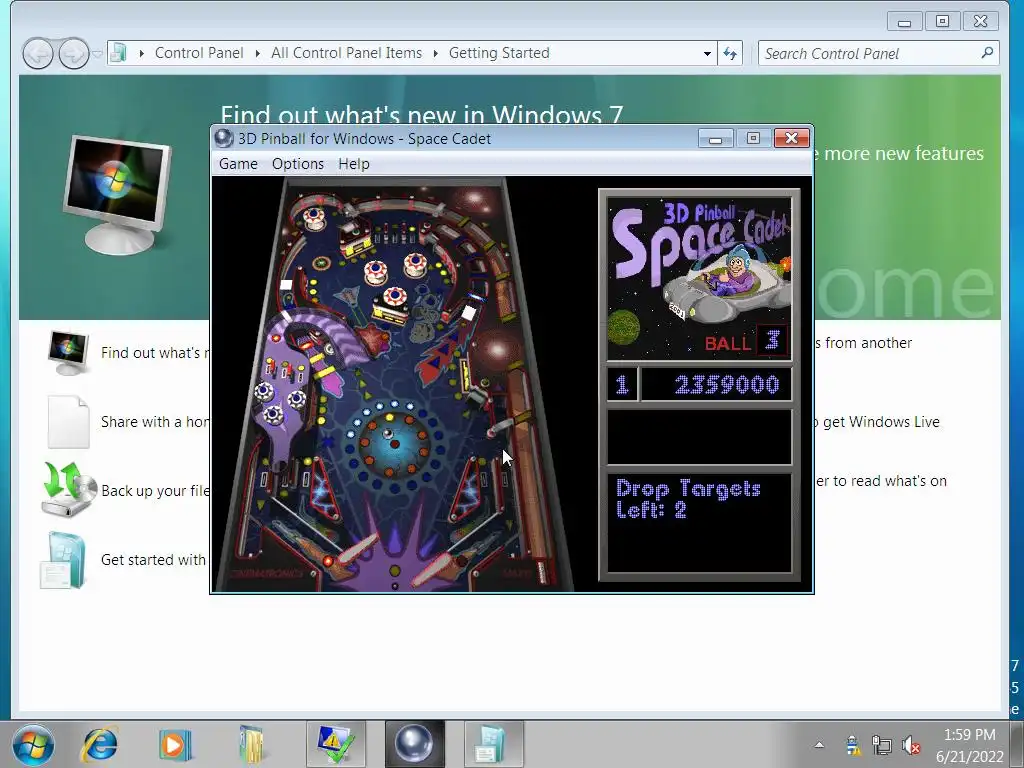Click Control Panel breadcrumb segment

(x=199, y=53)
